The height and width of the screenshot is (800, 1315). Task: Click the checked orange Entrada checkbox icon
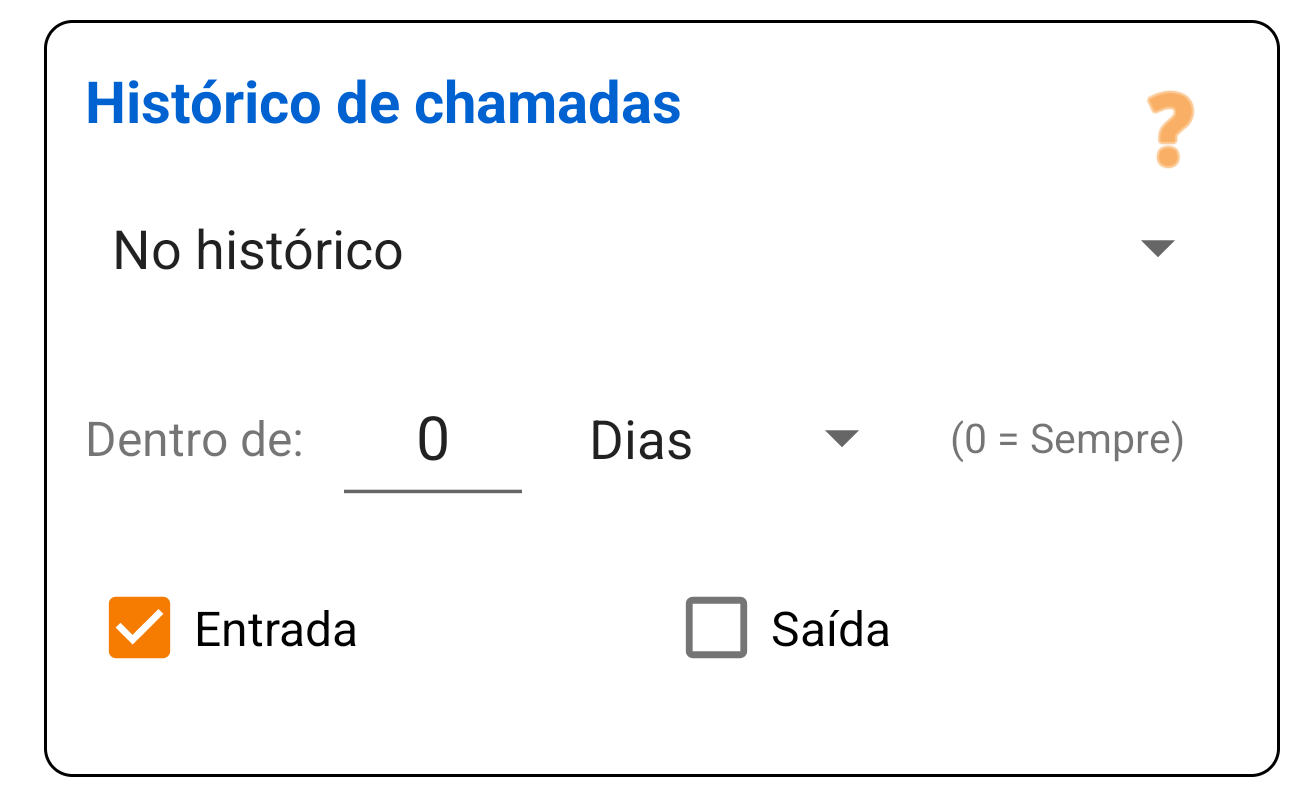[x=139, y=629]
